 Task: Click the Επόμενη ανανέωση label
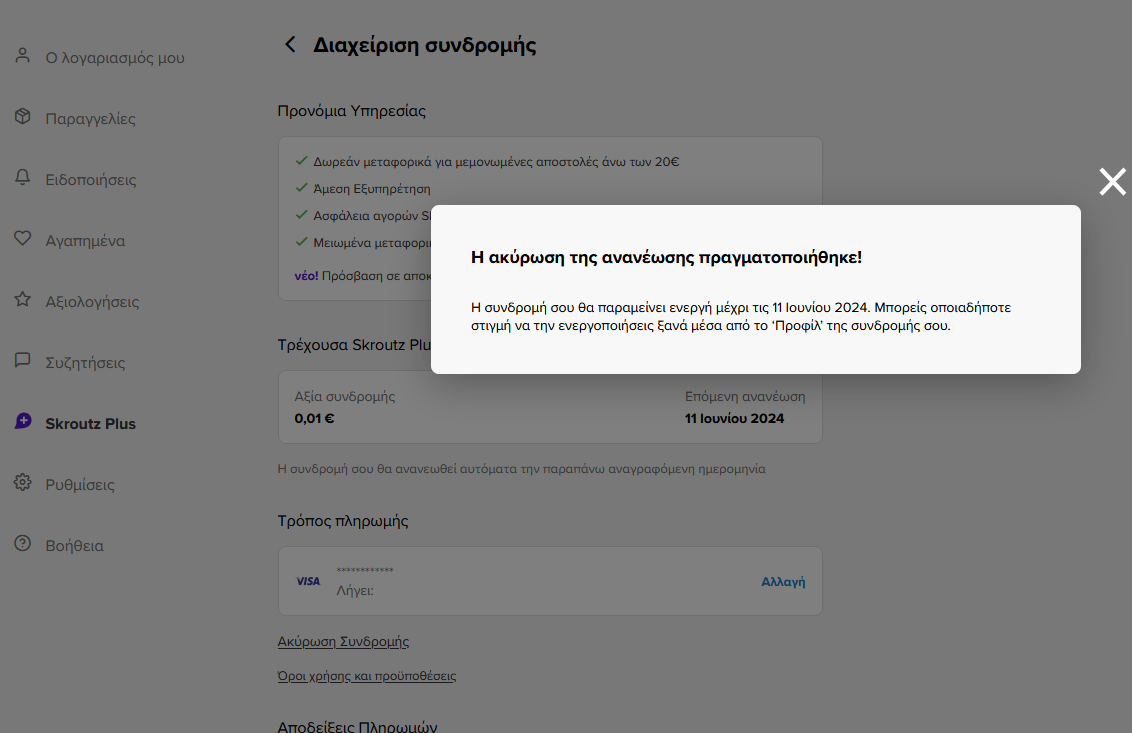[x=745, y=396]
